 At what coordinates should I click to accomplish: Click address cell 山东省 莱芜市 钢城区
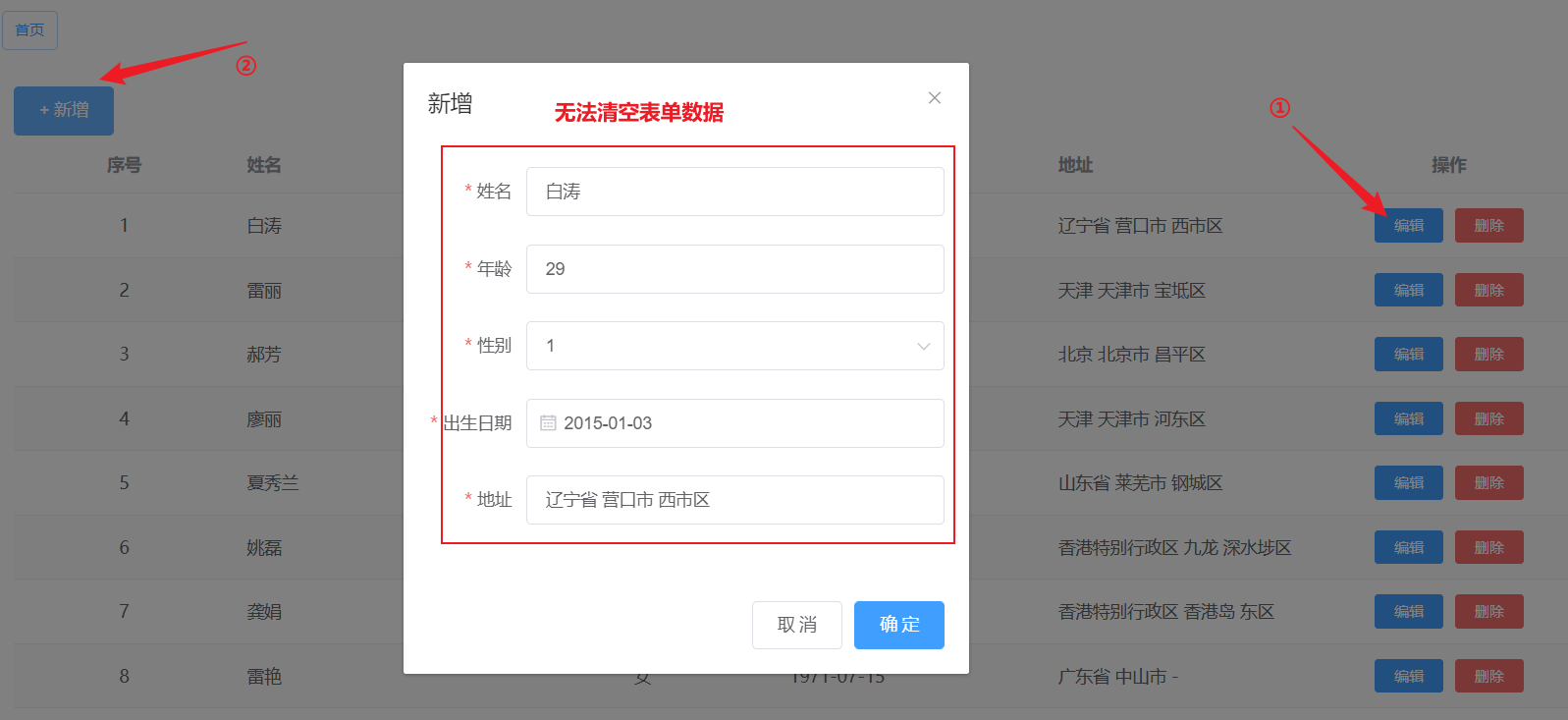coord(1140,483)
